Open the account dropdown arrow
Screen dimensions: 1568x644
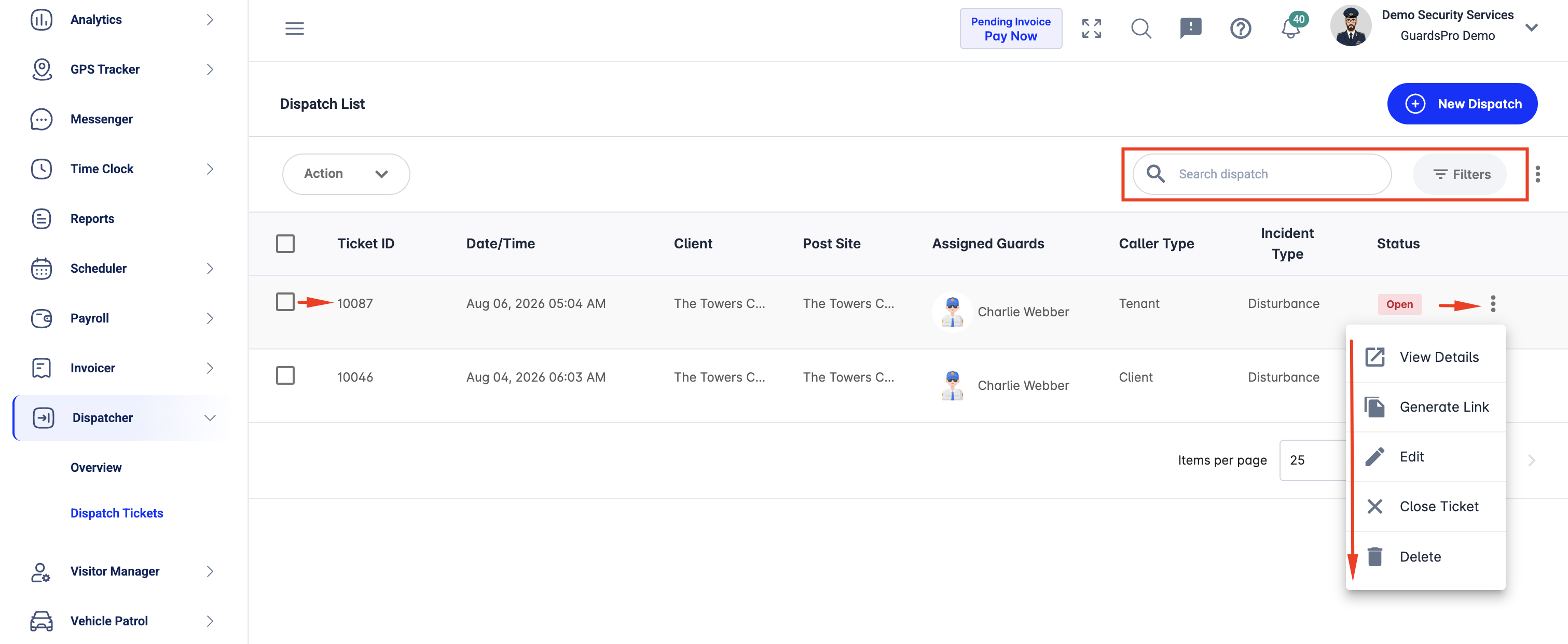pos(1532,28)
